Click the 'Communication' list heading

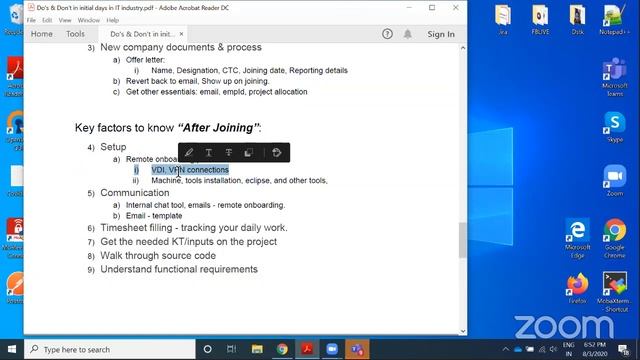tap(135, 193)
